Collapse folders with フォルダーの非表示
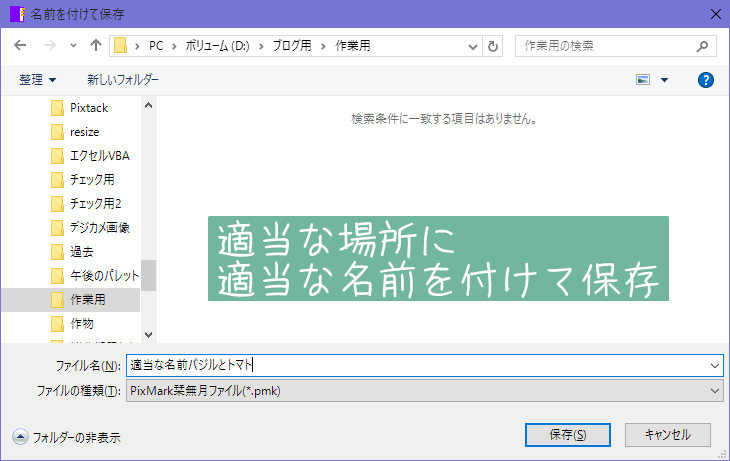Screen dimensions: 730x461 click(67, 437)
